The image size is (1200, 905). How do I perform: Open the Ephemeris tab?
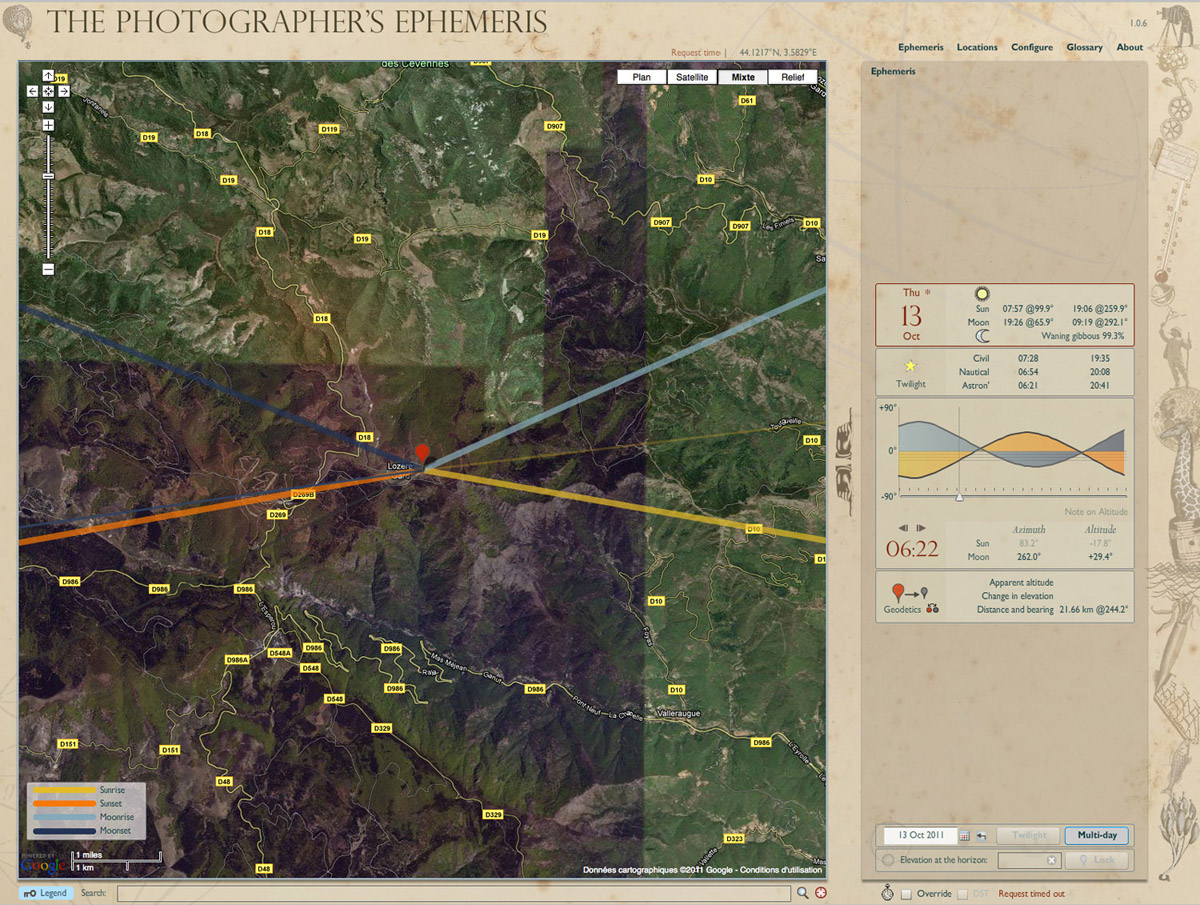pyautogui.click(x=921, y=47)
